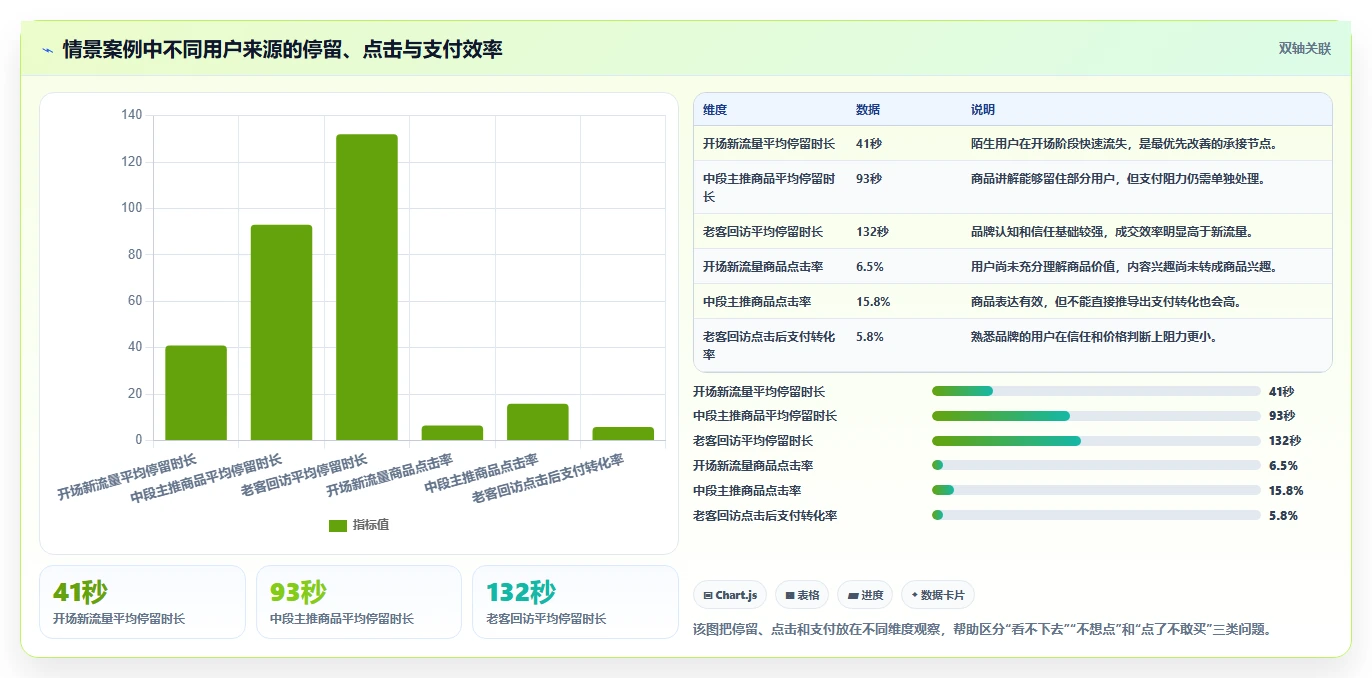Image resolution: width=1372 pixels, height=678 pixels.
Task: Click description starting 陌生用户在开场阶段快速流失
Action: 1124,143
